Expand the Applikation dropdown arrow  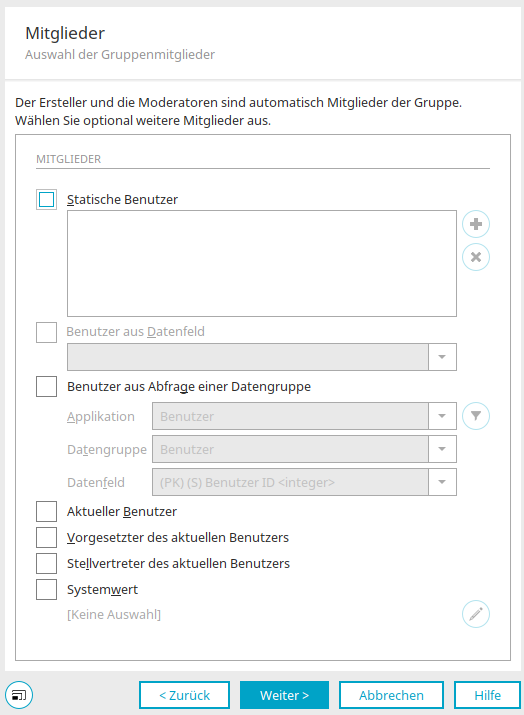click(x=442, y=416)
